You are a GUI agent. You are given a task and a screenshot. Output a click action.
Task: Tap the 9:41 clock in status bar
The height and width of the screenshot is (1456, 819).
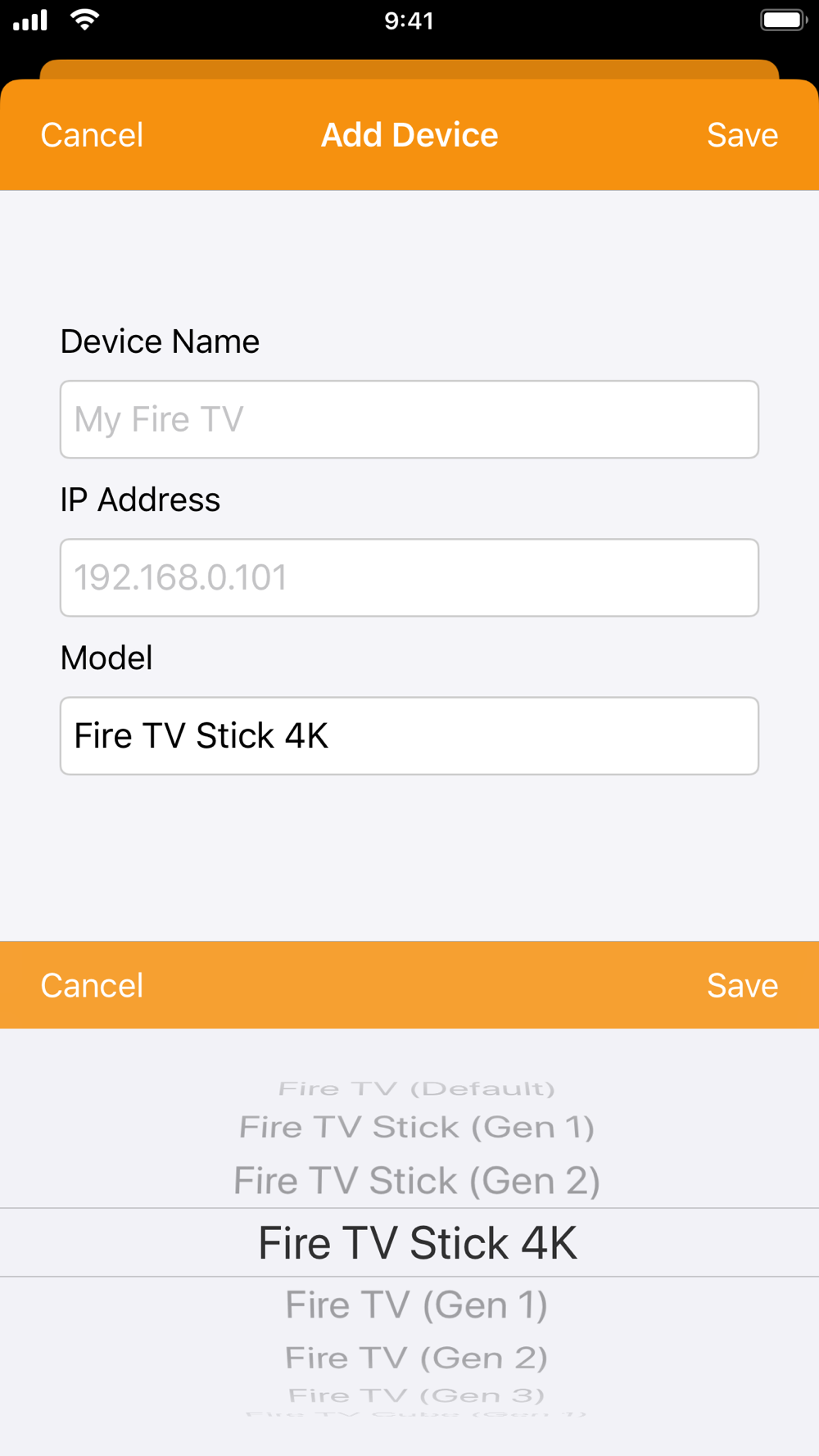pos(409,20)
